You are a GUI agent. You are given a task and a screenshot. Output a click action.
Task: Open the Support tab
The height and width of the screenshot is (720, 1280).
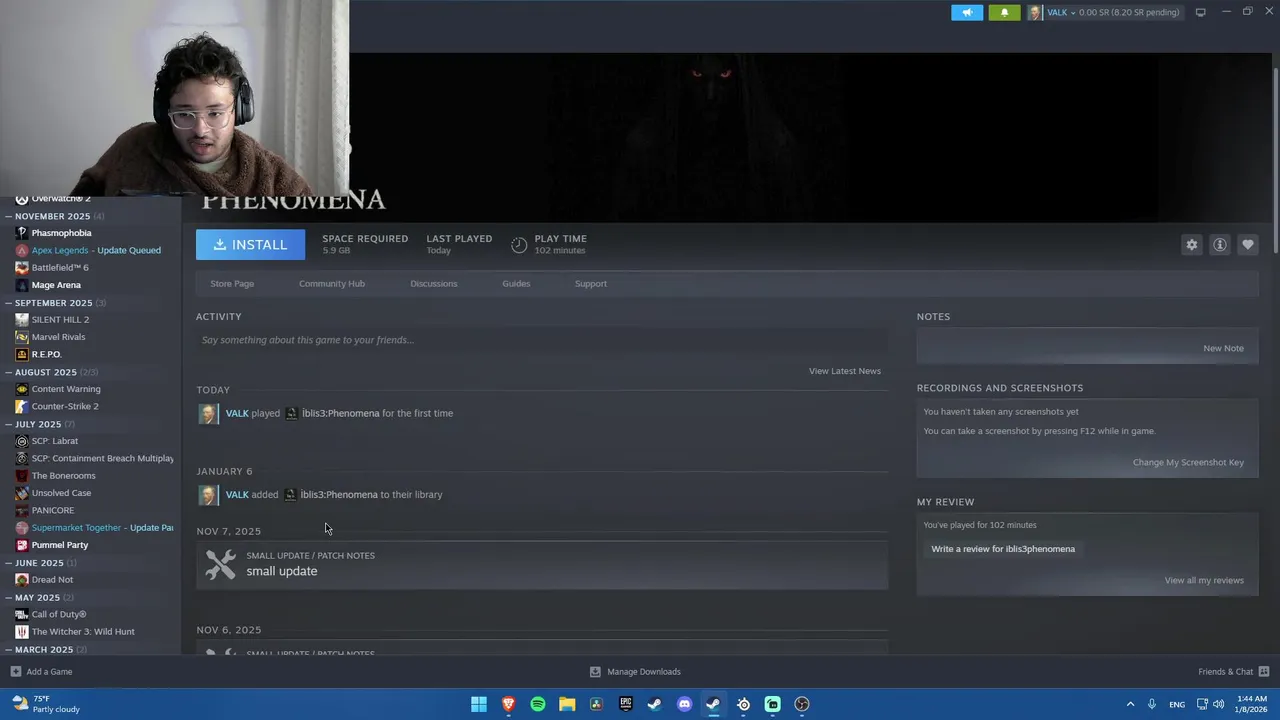591,283
